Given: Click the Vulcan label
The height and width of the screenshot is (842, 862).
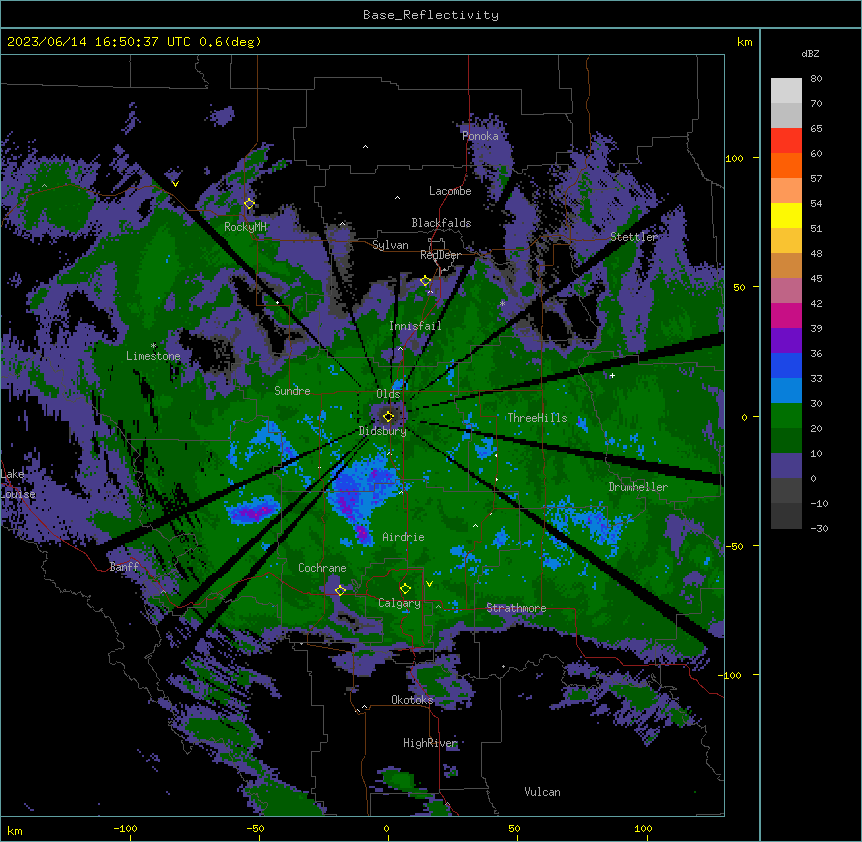Looking at the screenshot, I should point(543,792).
